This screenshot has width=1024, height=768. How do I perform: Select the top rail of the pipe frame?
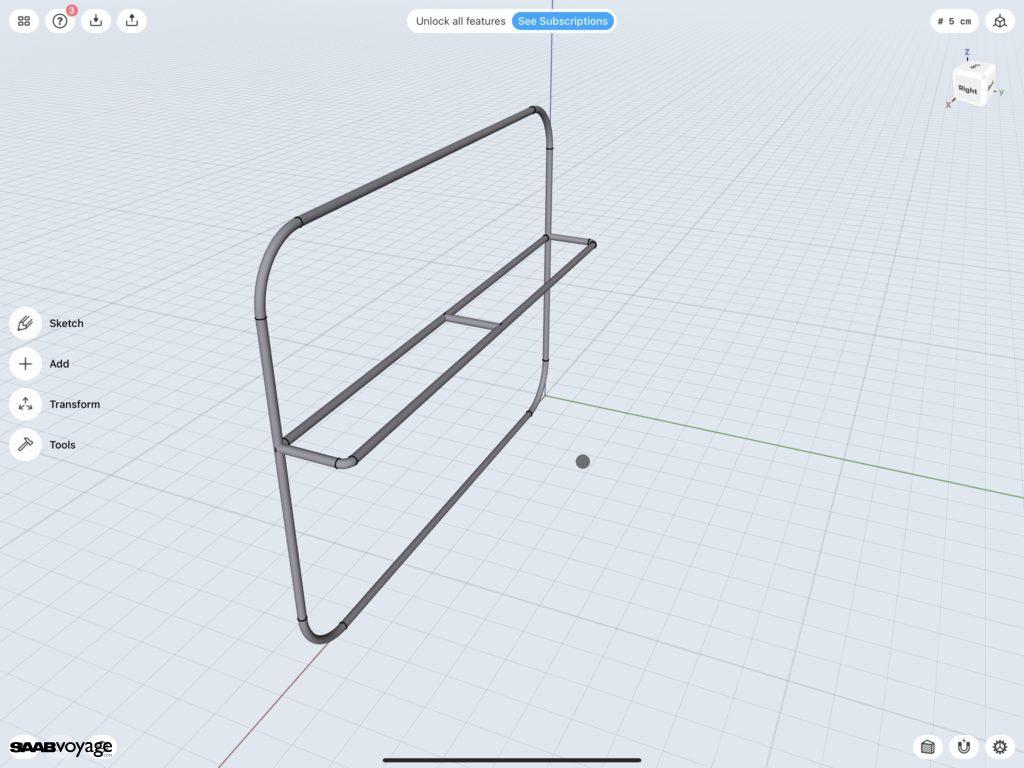(x=415, y=166)
